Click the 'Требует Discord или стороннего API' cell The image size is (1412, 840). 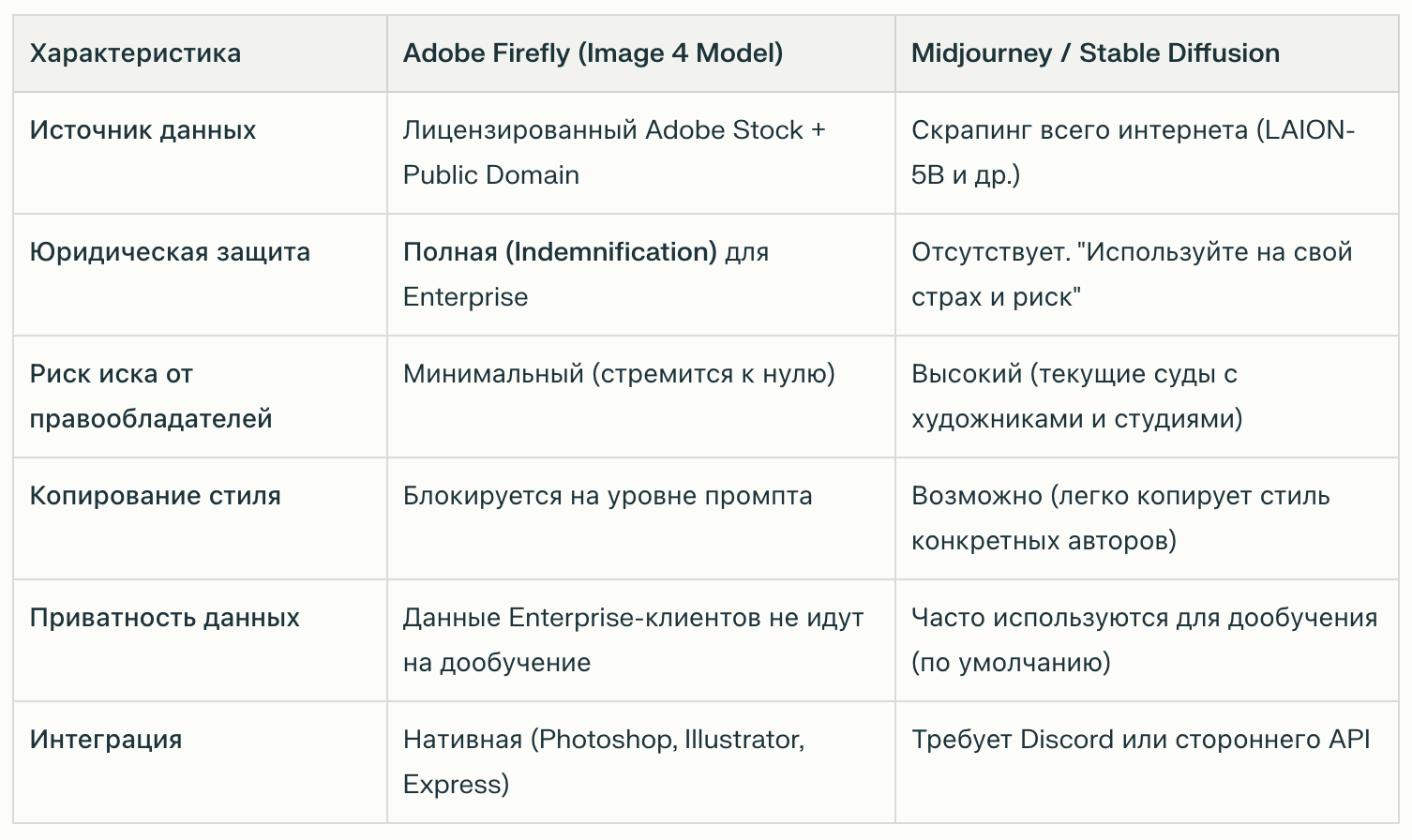pyautogui.click(x=1140, y=740)
